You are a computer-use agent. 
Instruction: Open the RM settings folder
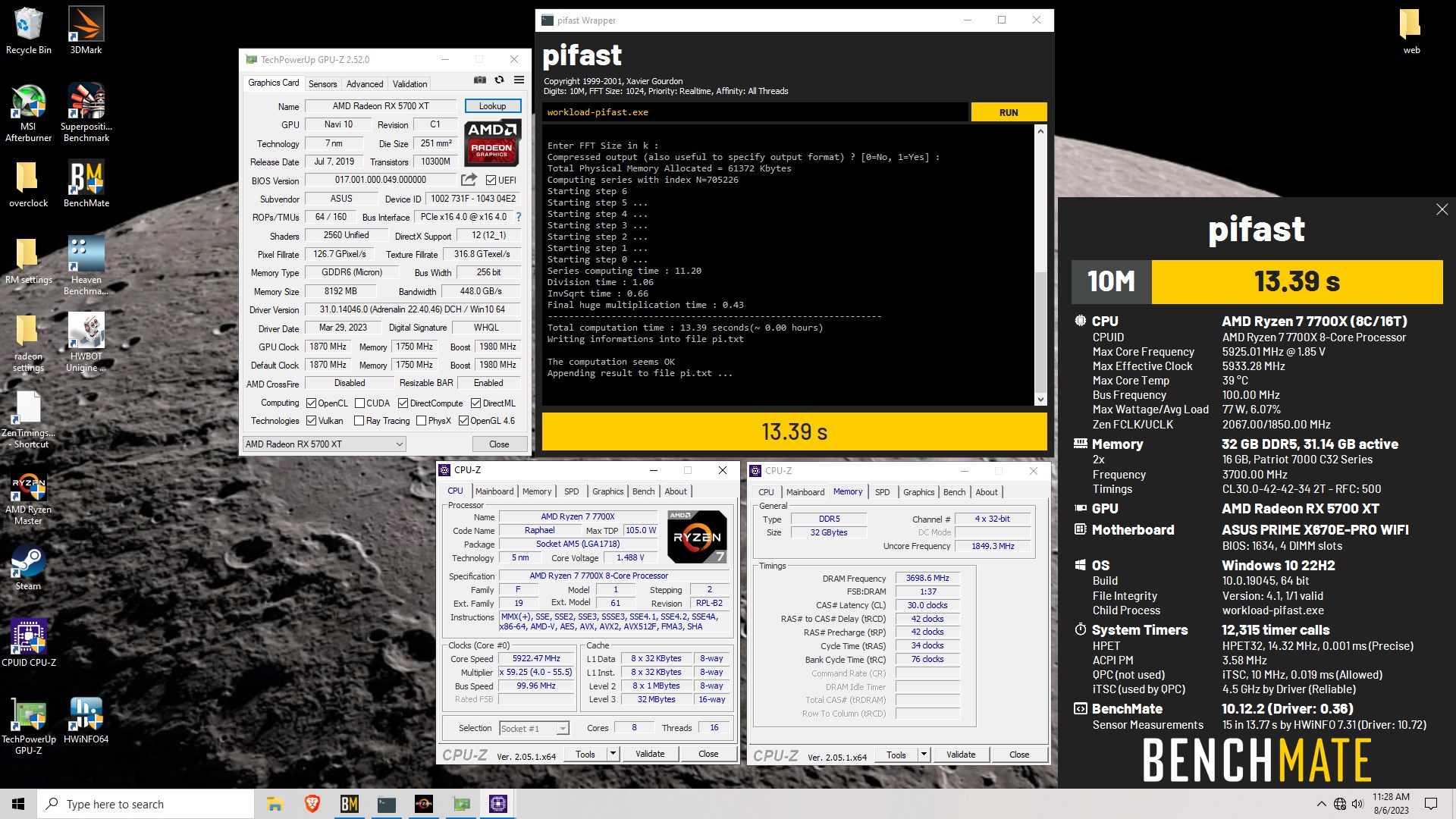[29, 260]
